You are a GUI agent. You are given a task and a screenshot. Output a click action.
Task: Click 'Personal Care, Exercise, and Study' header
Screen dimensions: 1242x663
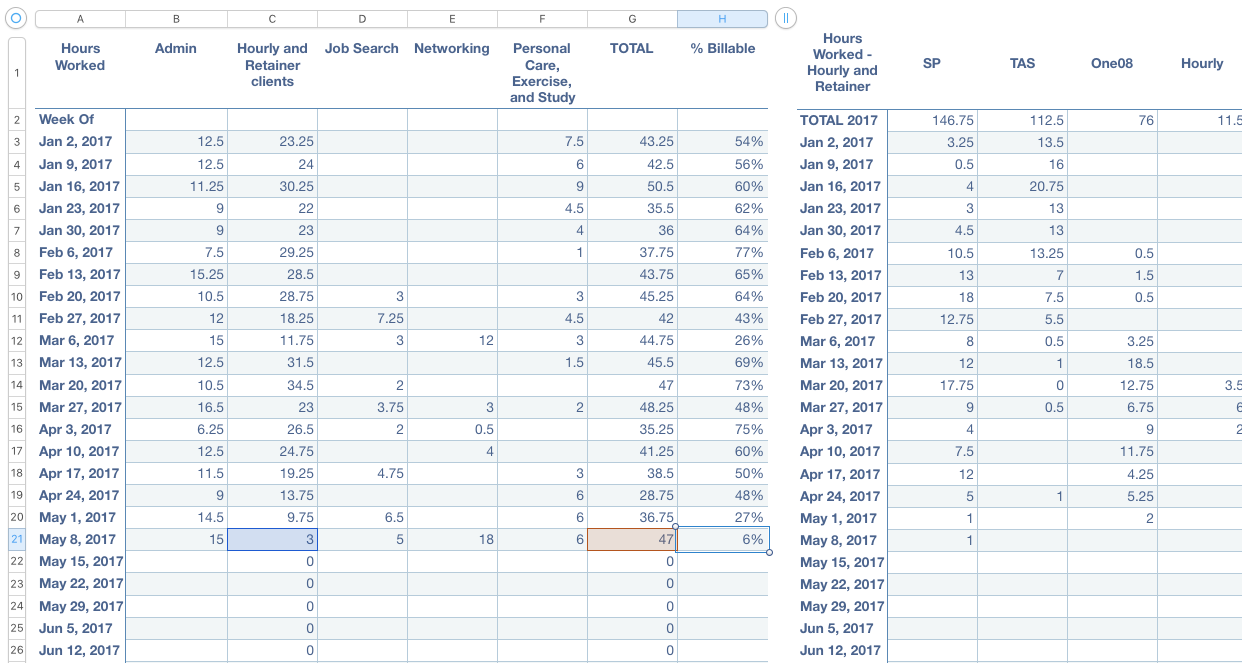[x=542, y=73]
